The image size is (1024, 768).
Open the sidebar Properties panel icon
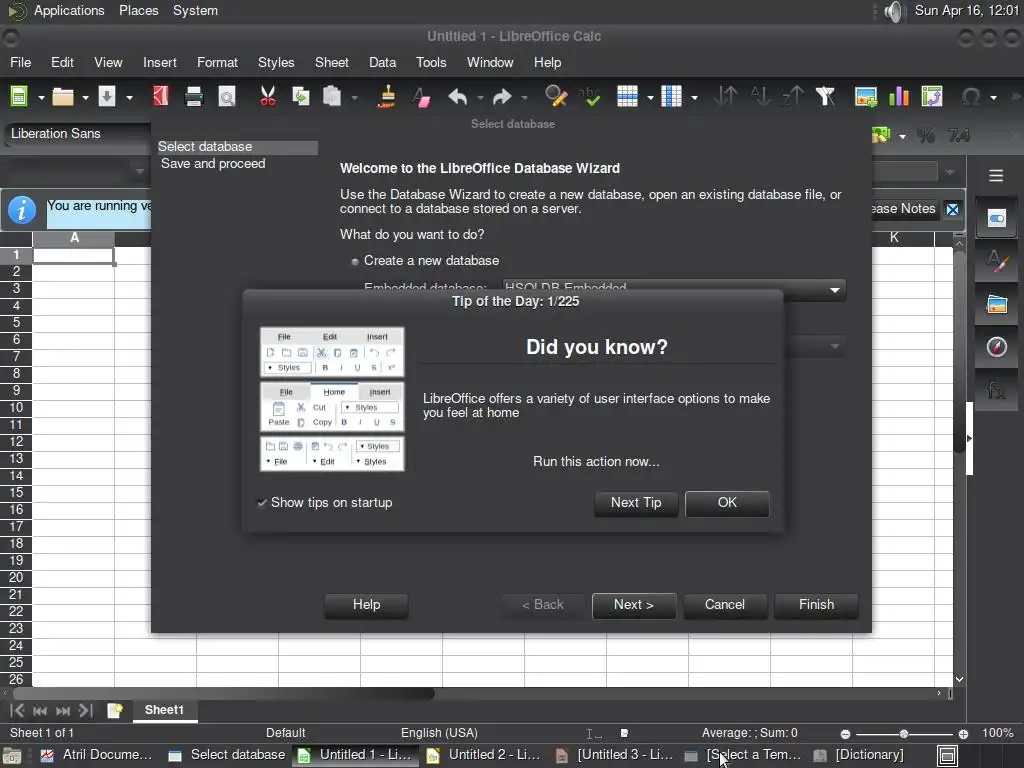[997, 218]
